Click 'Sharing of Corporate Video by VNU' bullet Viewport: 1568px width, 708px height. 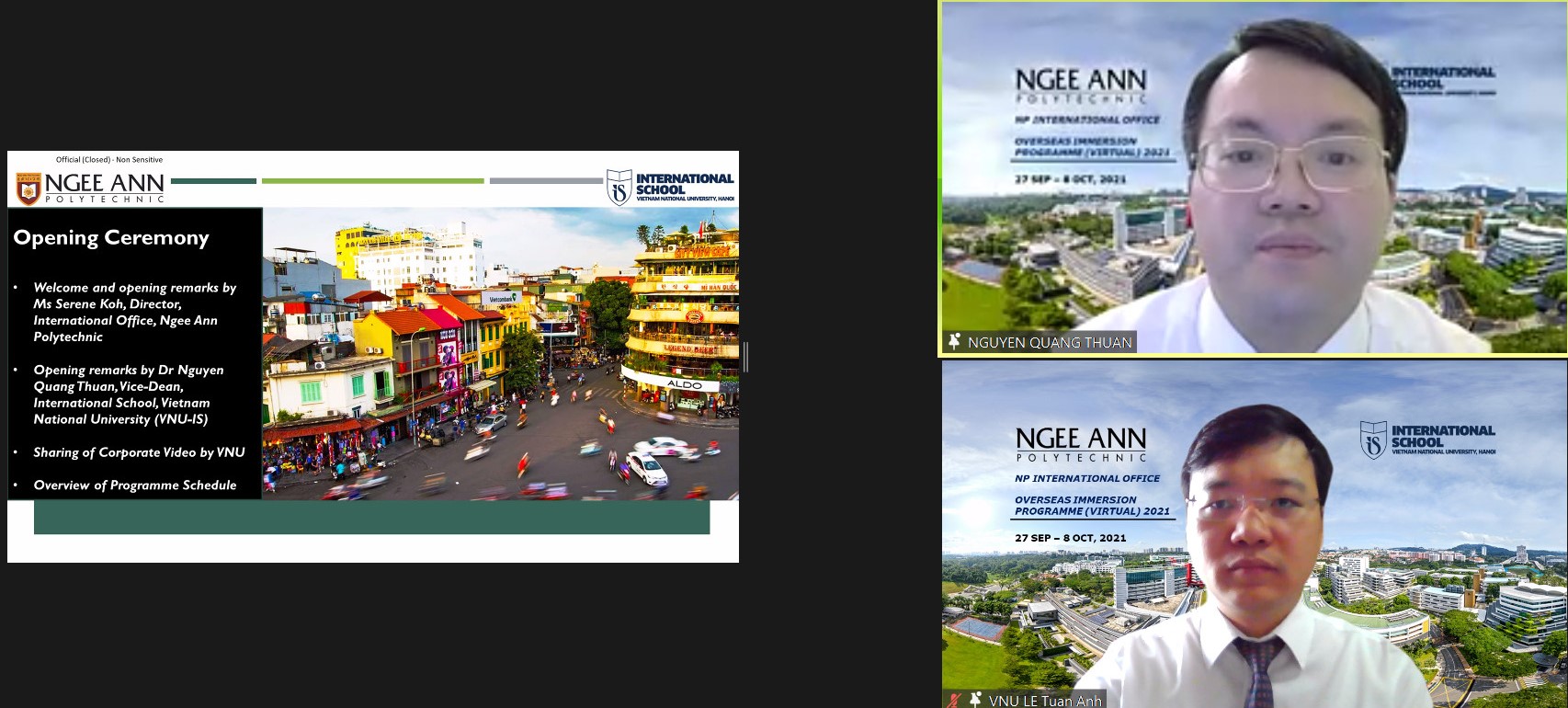click(x=139, y=452)
